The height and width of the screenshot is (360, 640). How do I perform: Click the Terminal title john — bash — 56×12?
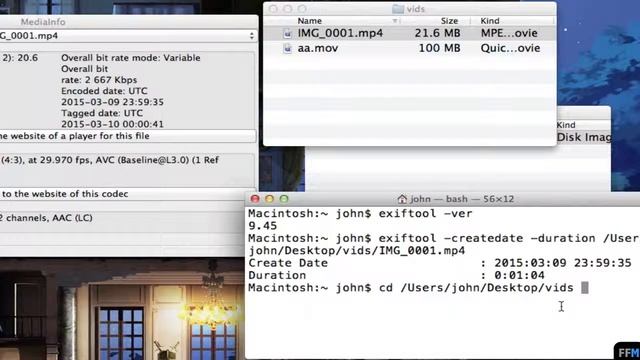[x=462, y=199]
